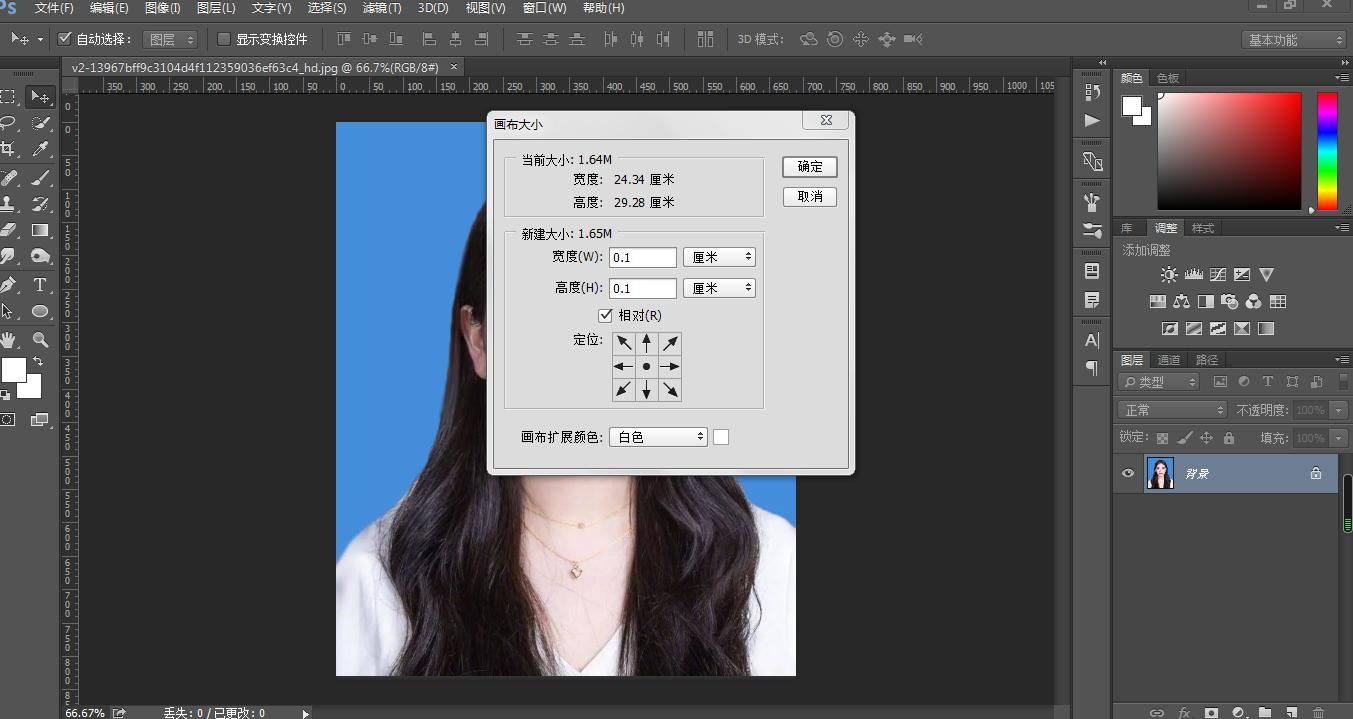This screenshot has height=719, width=1353.
Task: Open the width unit 厘米 dropdown
Action: click(x=718, y=257)
